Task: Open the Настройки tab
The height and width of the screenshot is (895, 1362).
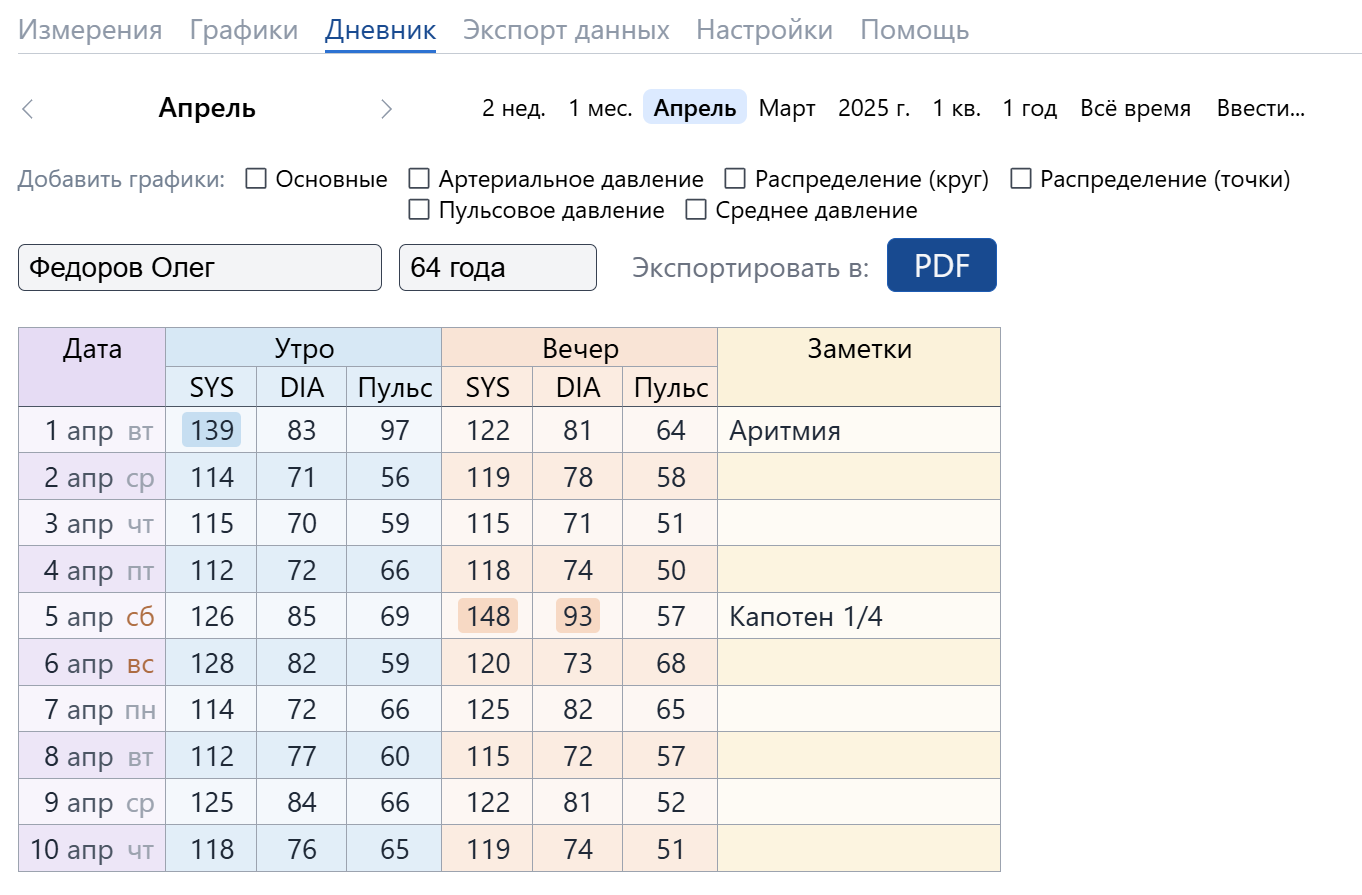Action: [x=764, y=30]
